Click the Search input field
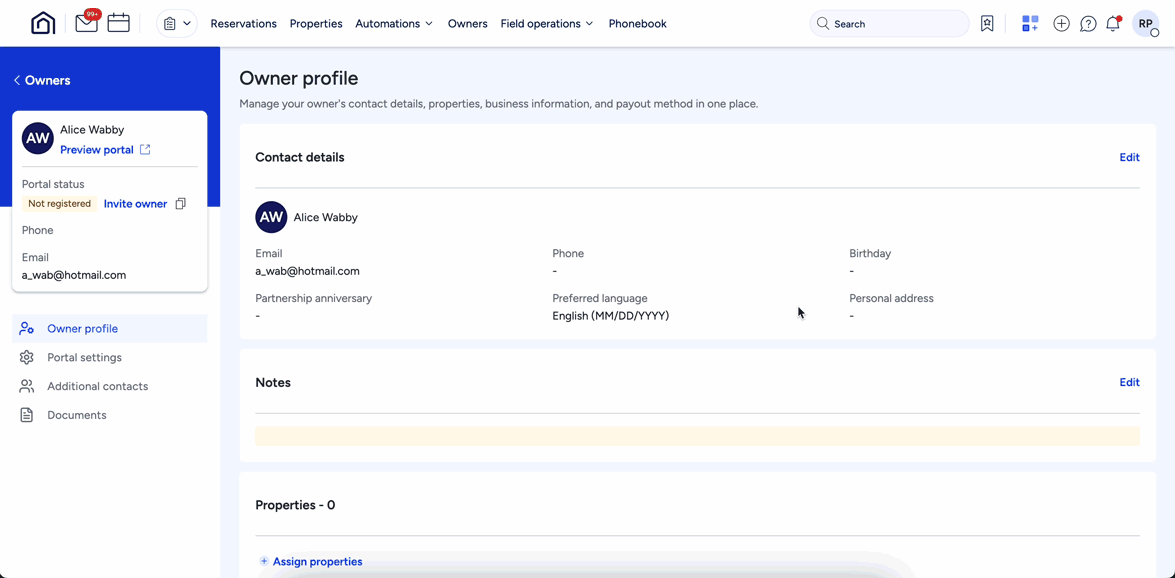The height and width of the screenshot is (578, 1175). [x=890, y=23]
